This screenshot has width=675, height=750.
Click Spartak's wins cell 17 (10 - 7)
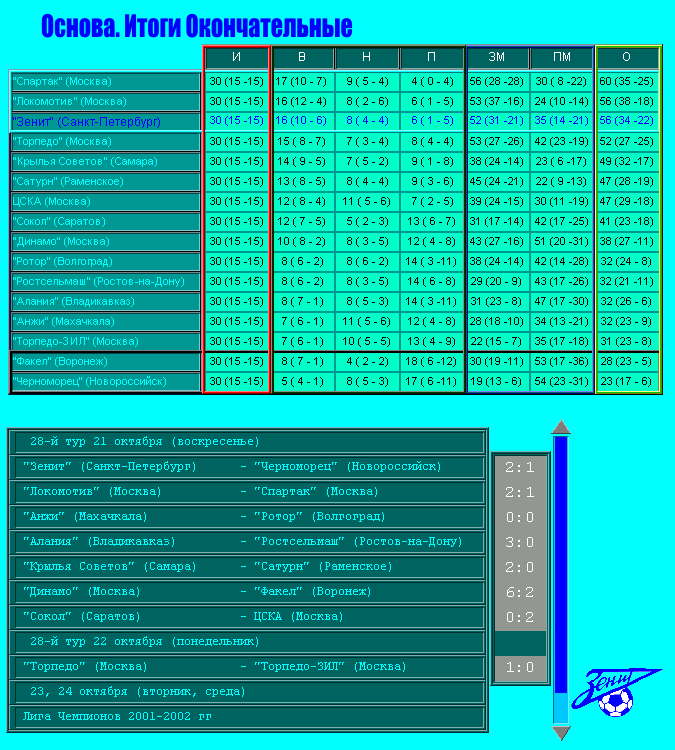coord(302,81)
